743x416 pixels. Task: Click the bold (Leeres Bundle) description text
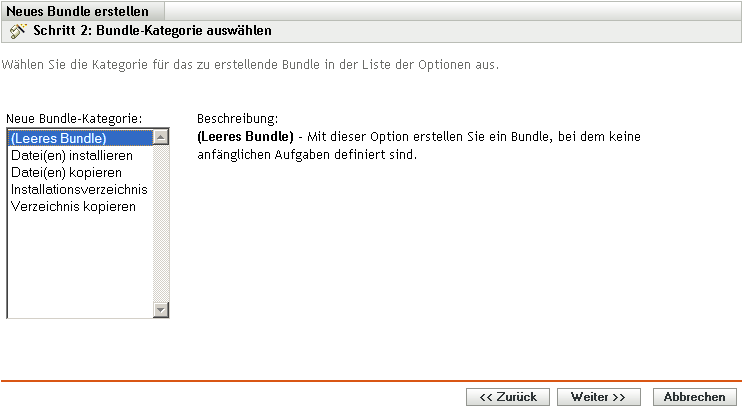coord(245,136)
